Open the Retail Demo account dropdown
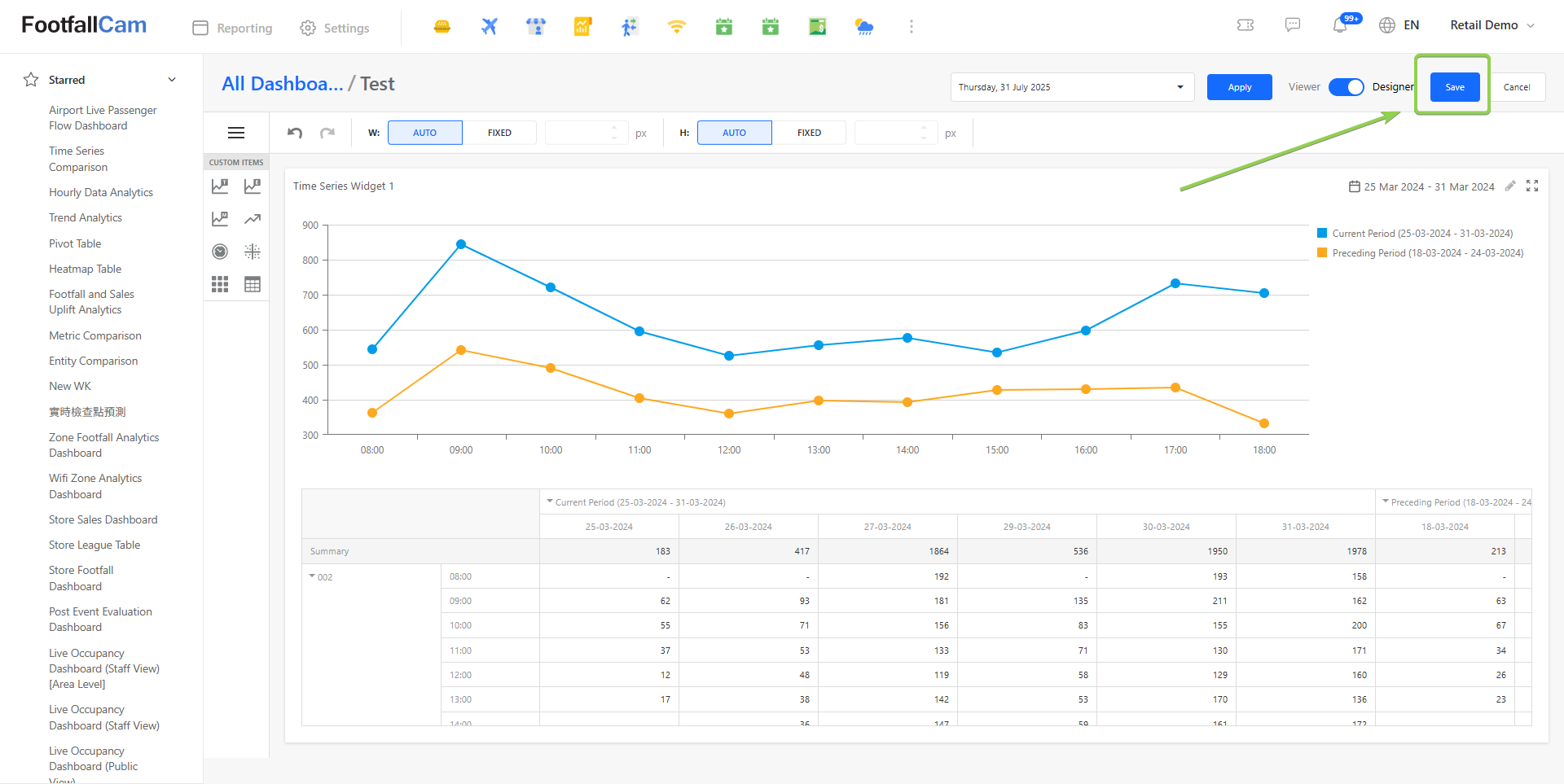This screenshot has width=1564, height=784. 1492,25
